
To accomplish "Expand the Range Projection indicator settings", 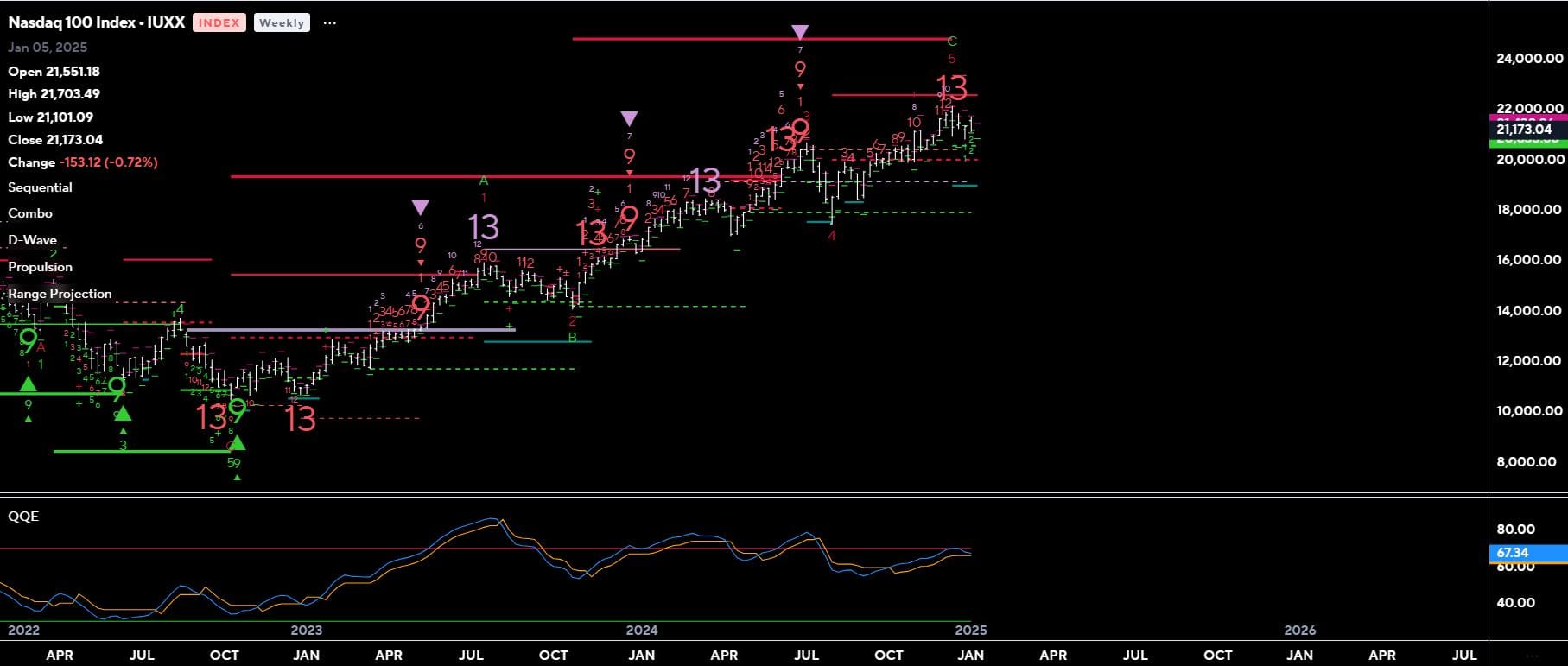I will [60, 294].
